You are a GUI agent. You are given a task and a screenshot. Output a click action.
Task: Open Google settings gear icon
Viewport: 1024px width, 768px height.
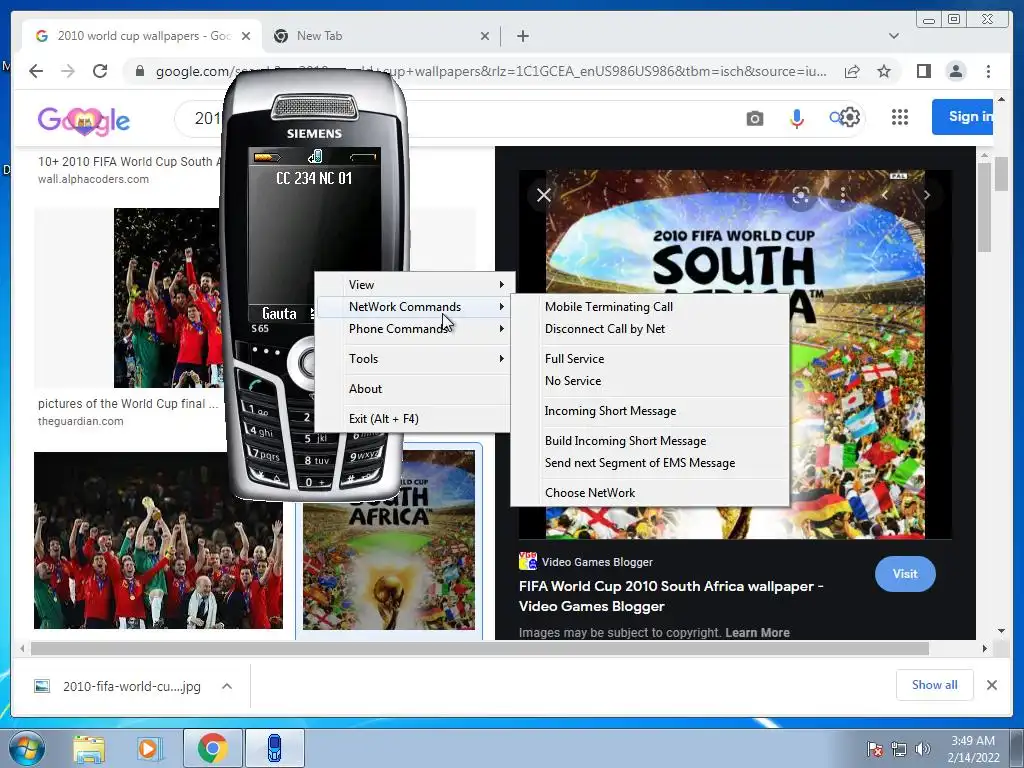pyautogui.click(x=850, y=118)
